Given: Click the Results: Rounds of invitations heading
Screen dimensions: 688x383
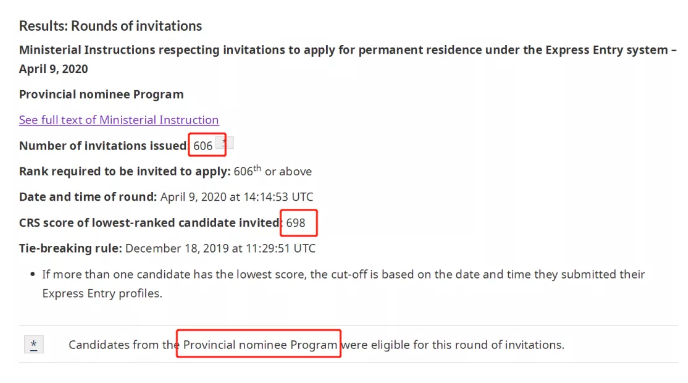Looking at the screenshot, I should [110, 26].
